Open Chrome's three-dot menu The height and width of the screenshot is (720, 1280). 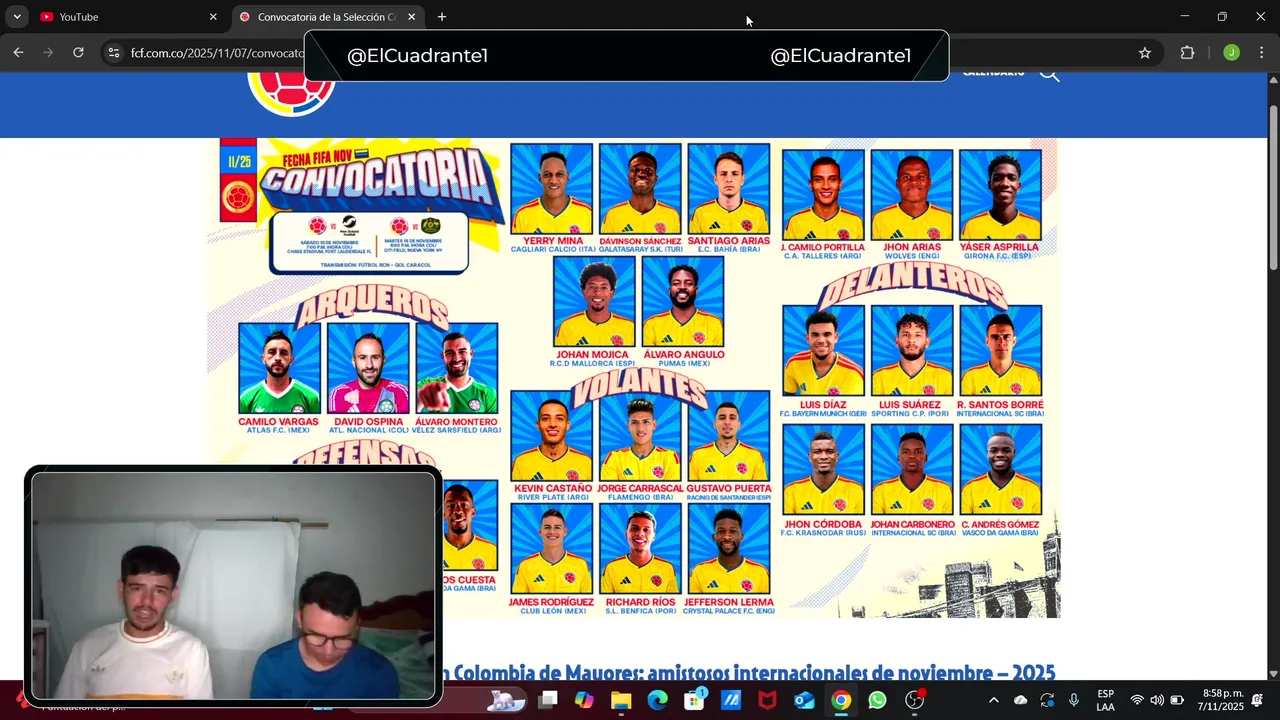(x=1262, y=53)
